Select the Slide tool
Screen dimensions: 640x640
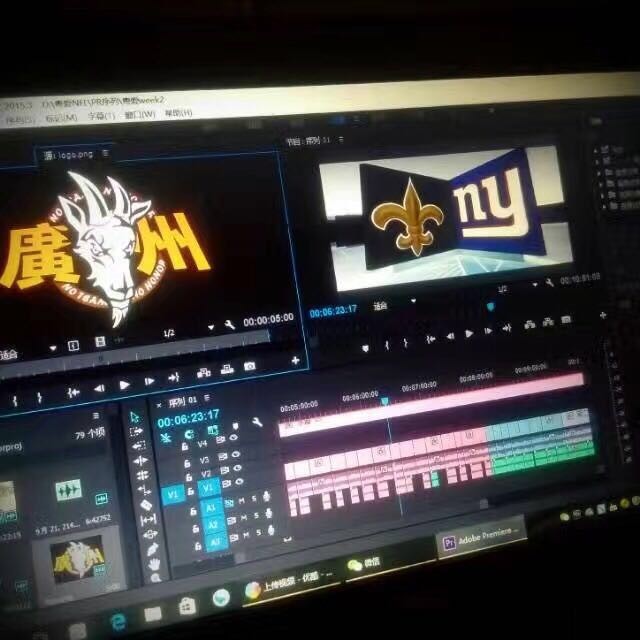150,534
